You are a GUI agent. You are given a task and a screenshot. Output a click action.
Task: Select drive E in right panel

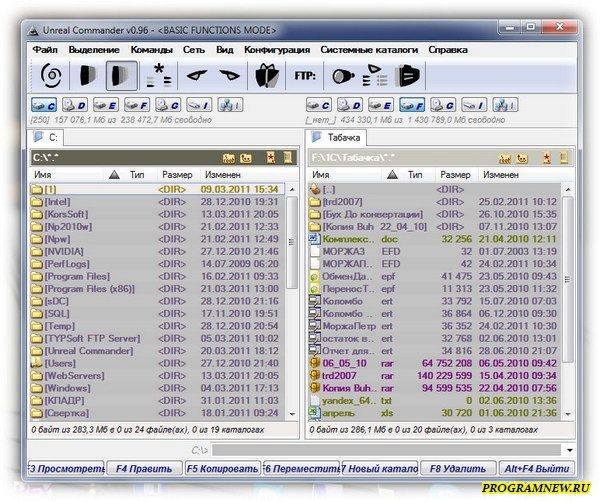(x=381, y=105)
